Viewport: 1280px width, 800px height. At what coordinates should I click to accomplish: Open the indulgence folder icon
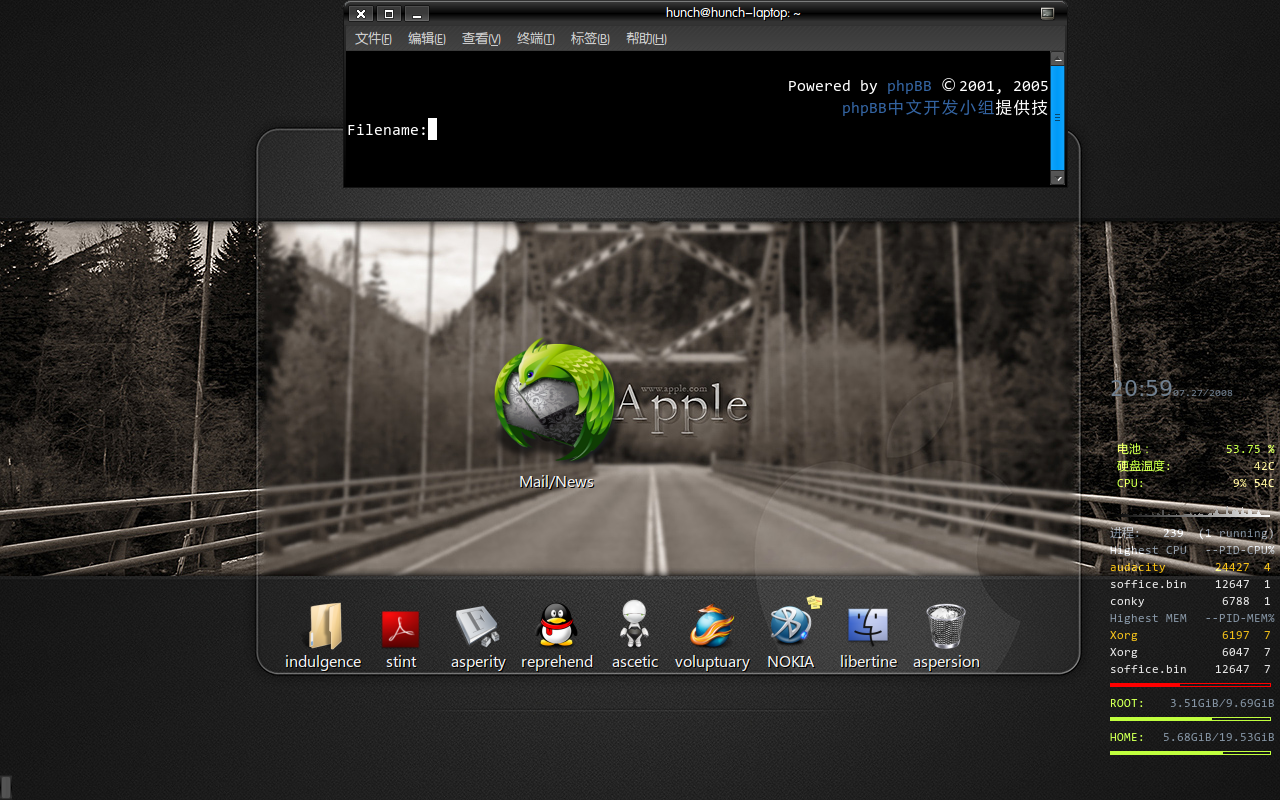tap(324, 627)
